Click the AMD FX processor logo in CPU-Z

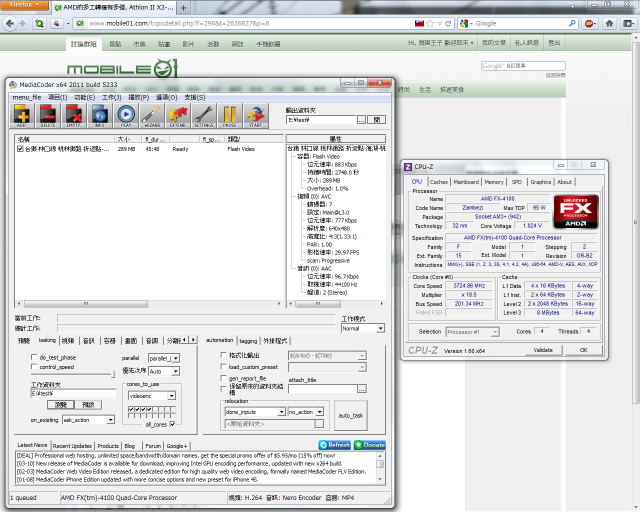(x=576, y=211)
